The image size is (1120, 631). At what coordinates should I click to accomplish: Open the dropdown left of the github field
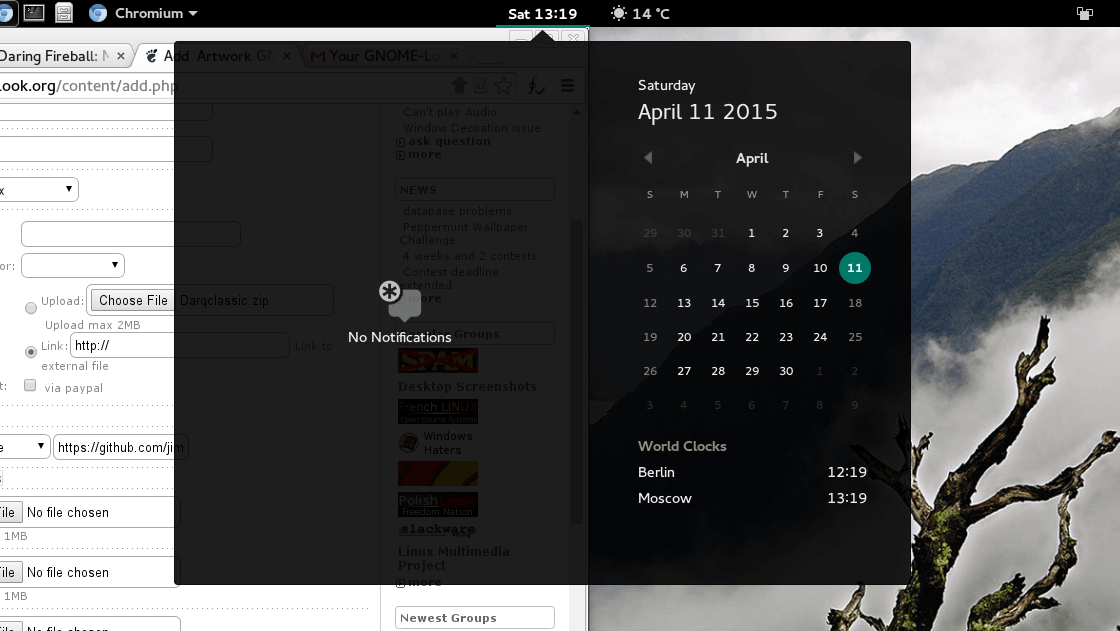coord(24,447)
